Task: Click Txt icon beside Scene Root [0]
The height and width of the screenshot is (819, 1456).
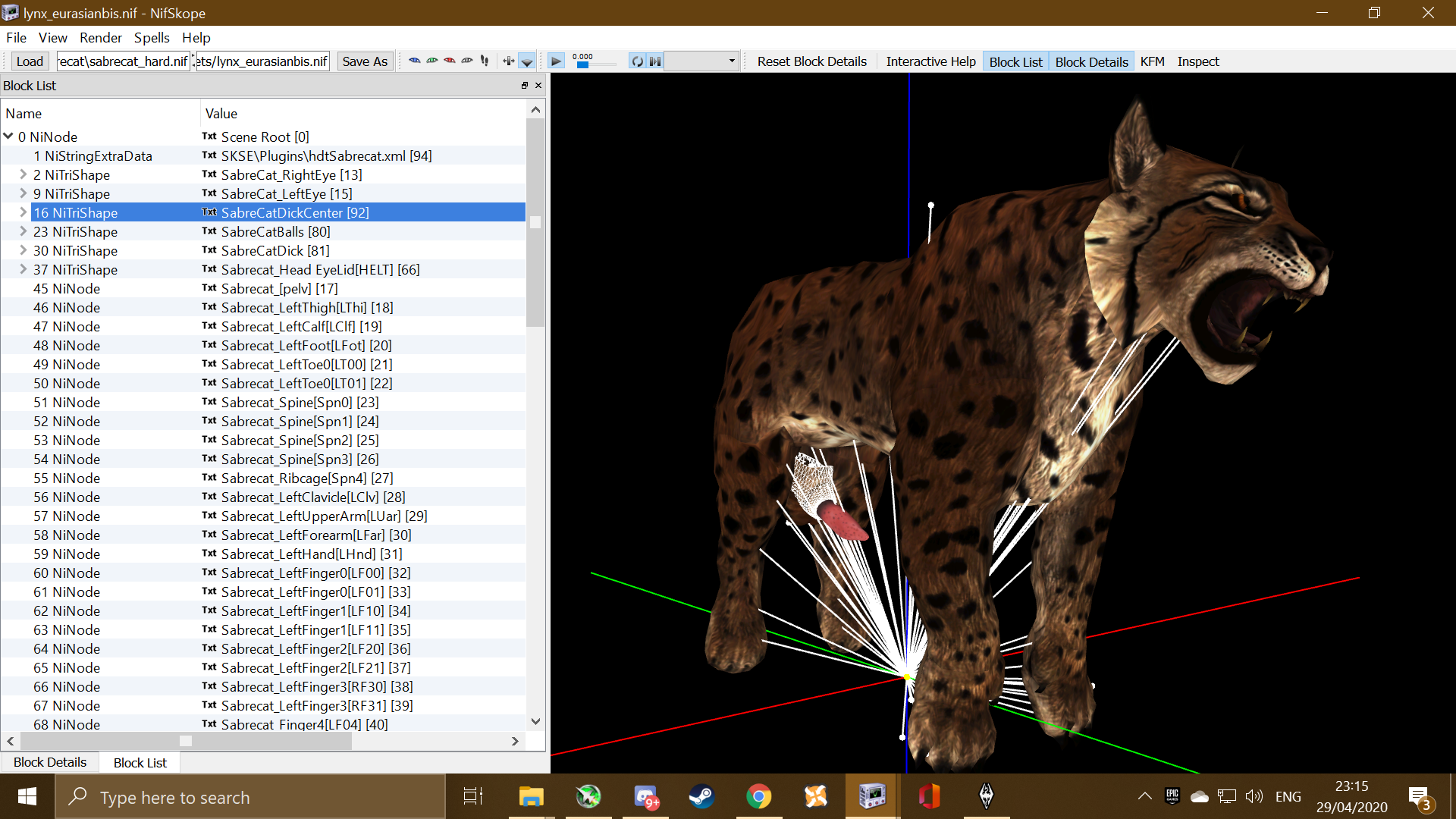Action: click(209, 136)
